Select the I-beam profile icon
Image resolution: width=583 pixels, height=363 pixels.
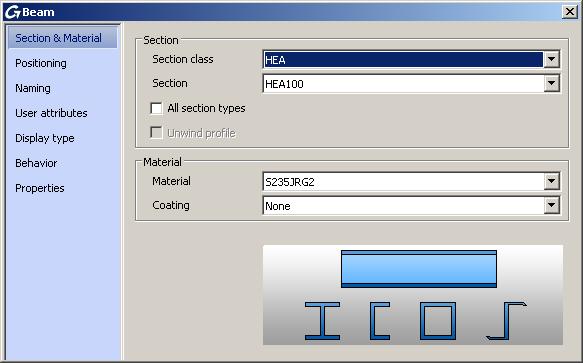[322, 321]
